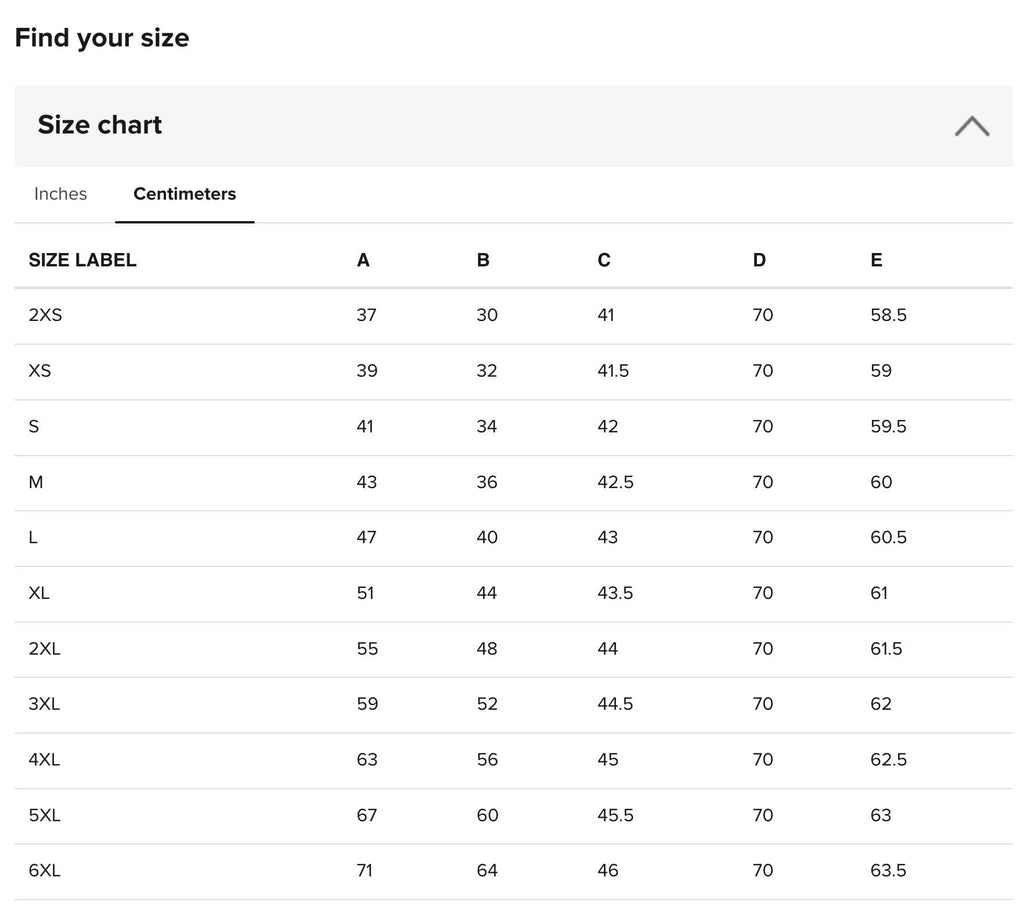Click column header A
Image resolution: width=1024 pixels, height=910 pixels.
tap(363, 260)
